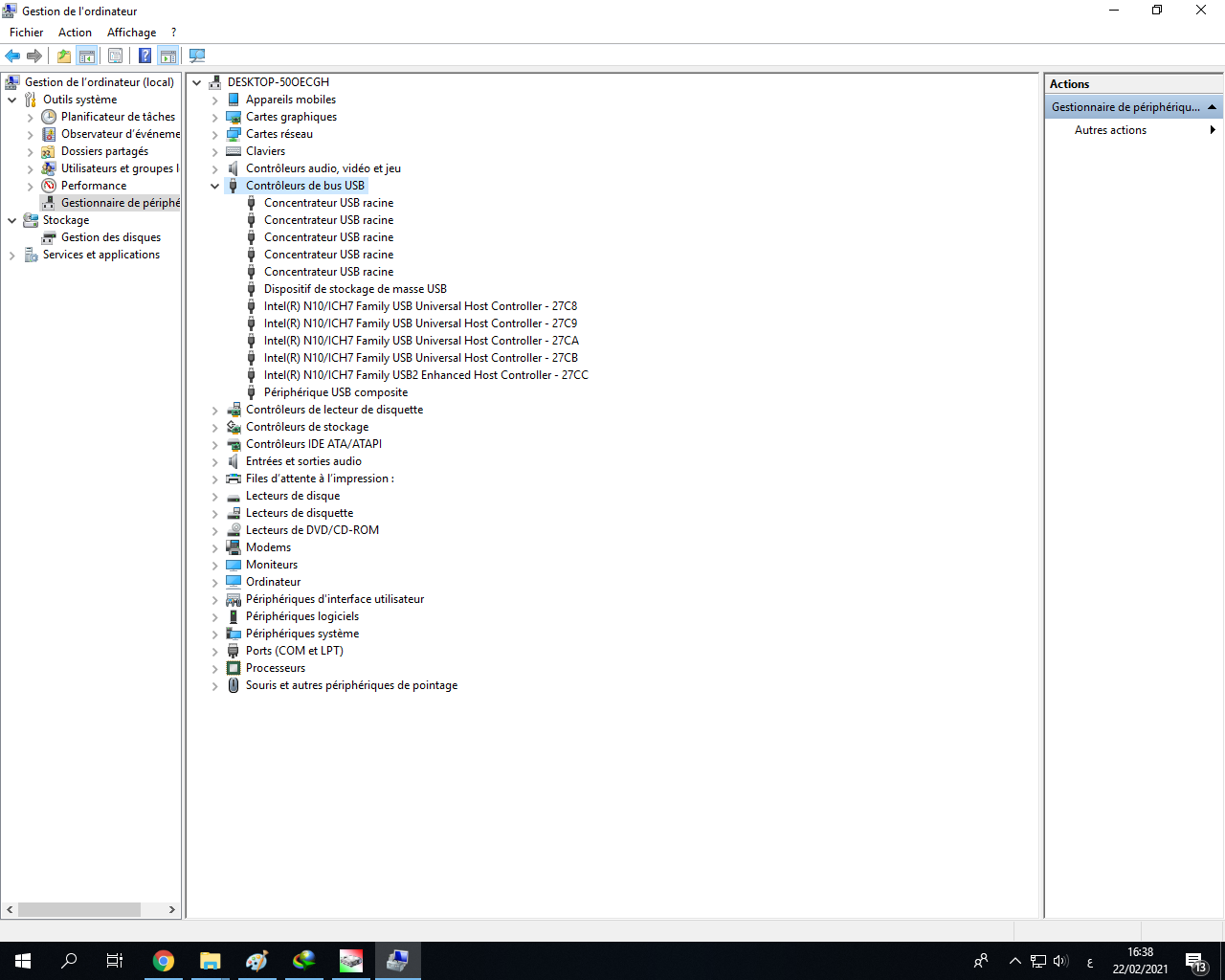Expand the Lecteurs de disque category
The height and width of the screenshot is (980, 1225).
click(x=215, y=496)
